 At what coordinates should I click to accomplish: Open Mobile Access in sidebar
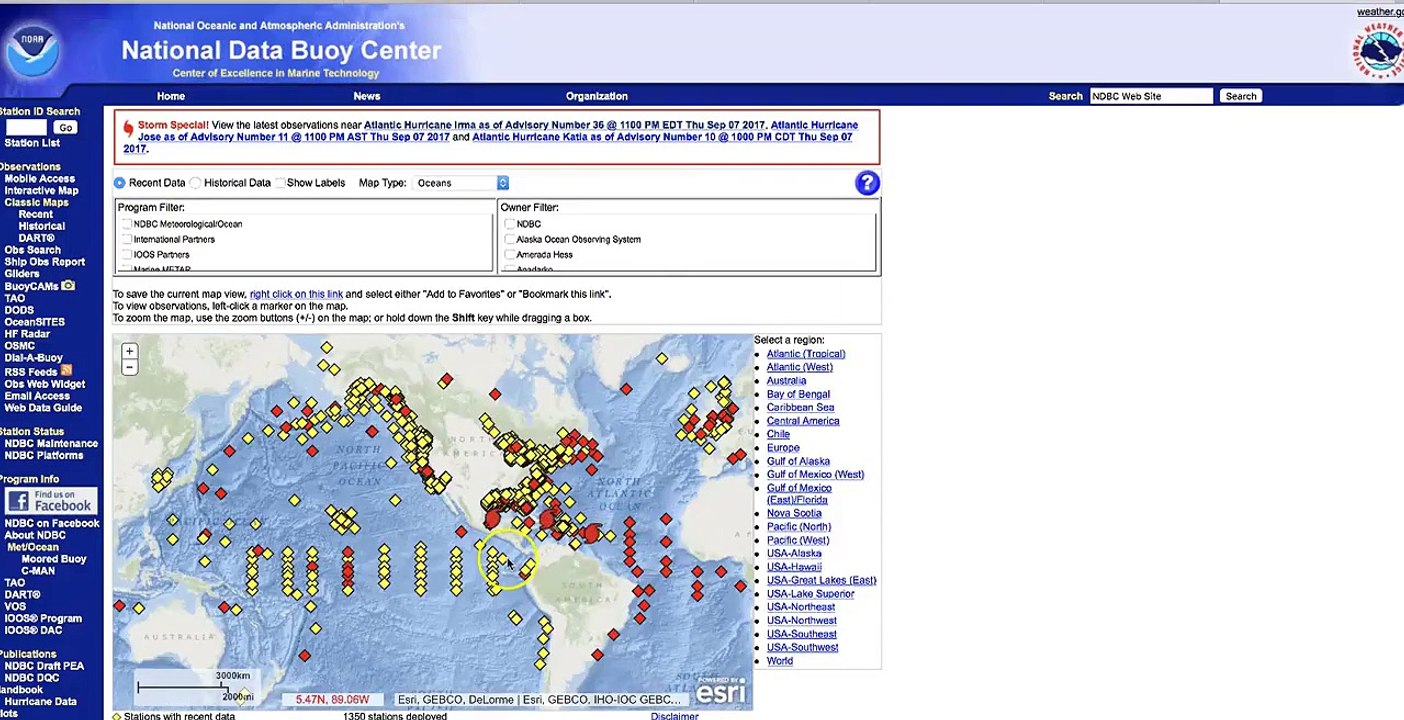(x=40, y=179)
